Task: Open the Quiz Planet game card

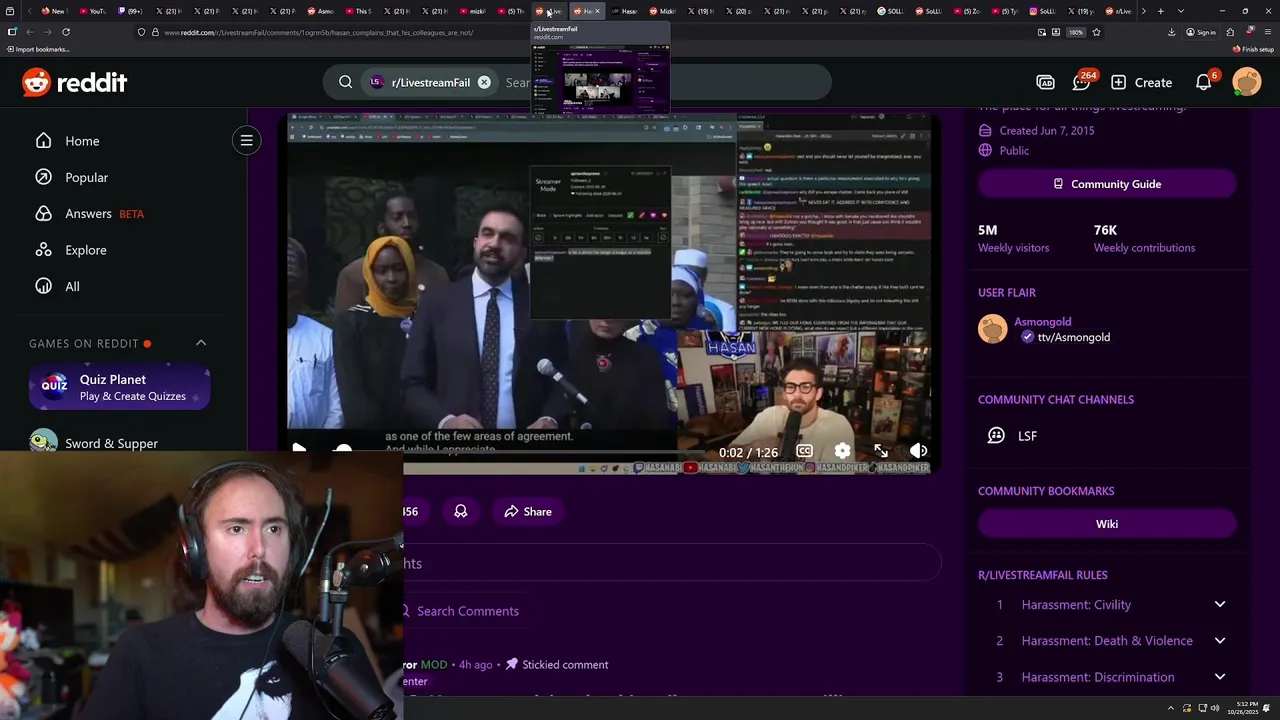Action: click(x=120, y=387)
